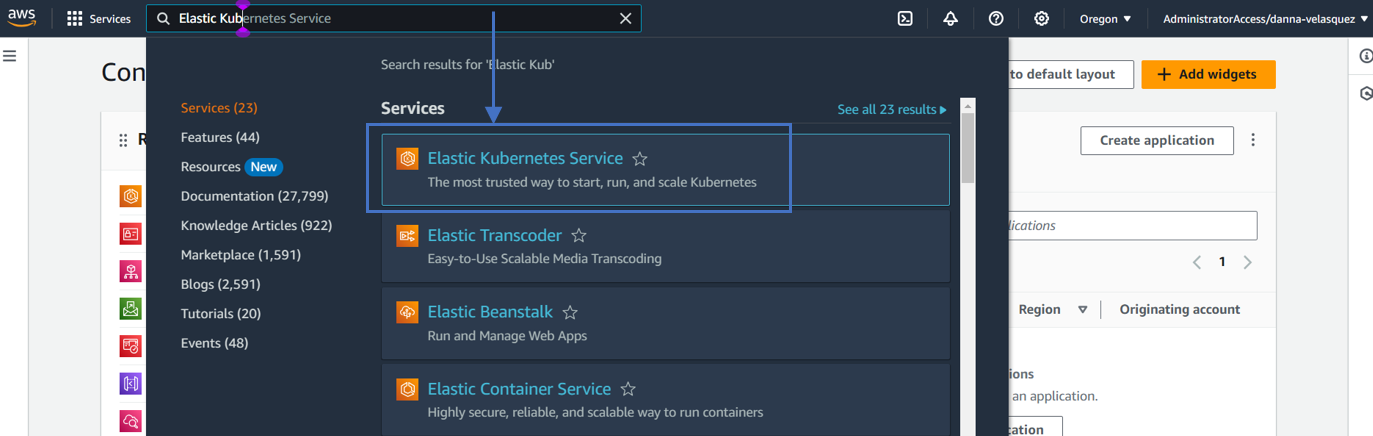Click the AWS logo
1373x436 pixels.
click(22, 17)
